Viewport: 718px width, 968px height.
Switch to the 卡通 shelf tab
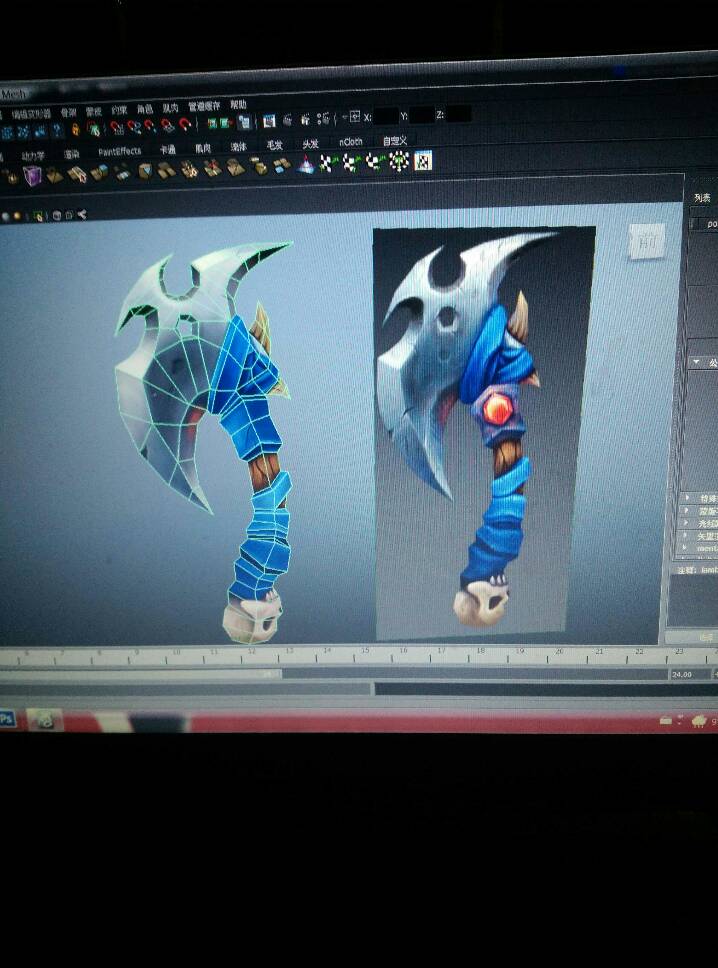point(168,149)
